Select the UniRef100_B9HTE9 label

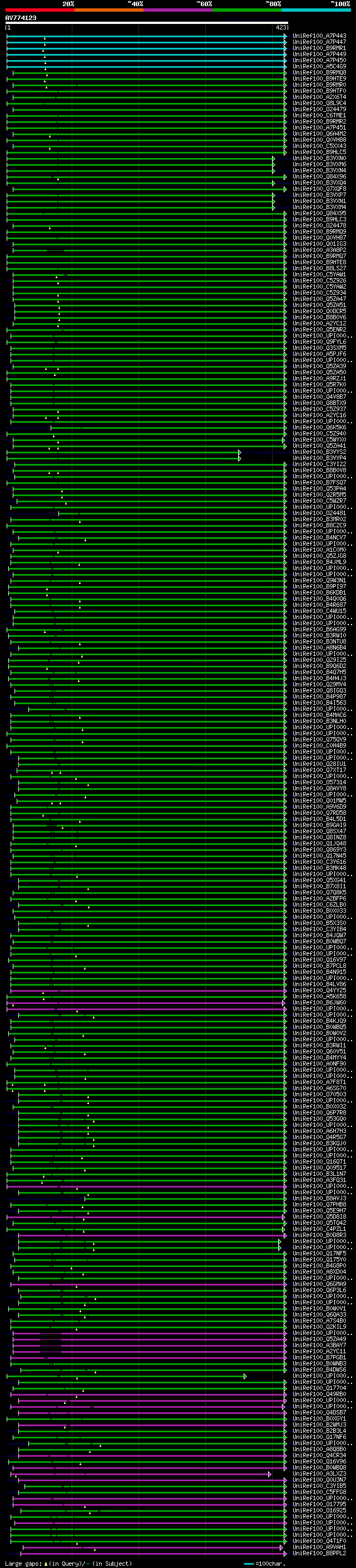(319, 78)
